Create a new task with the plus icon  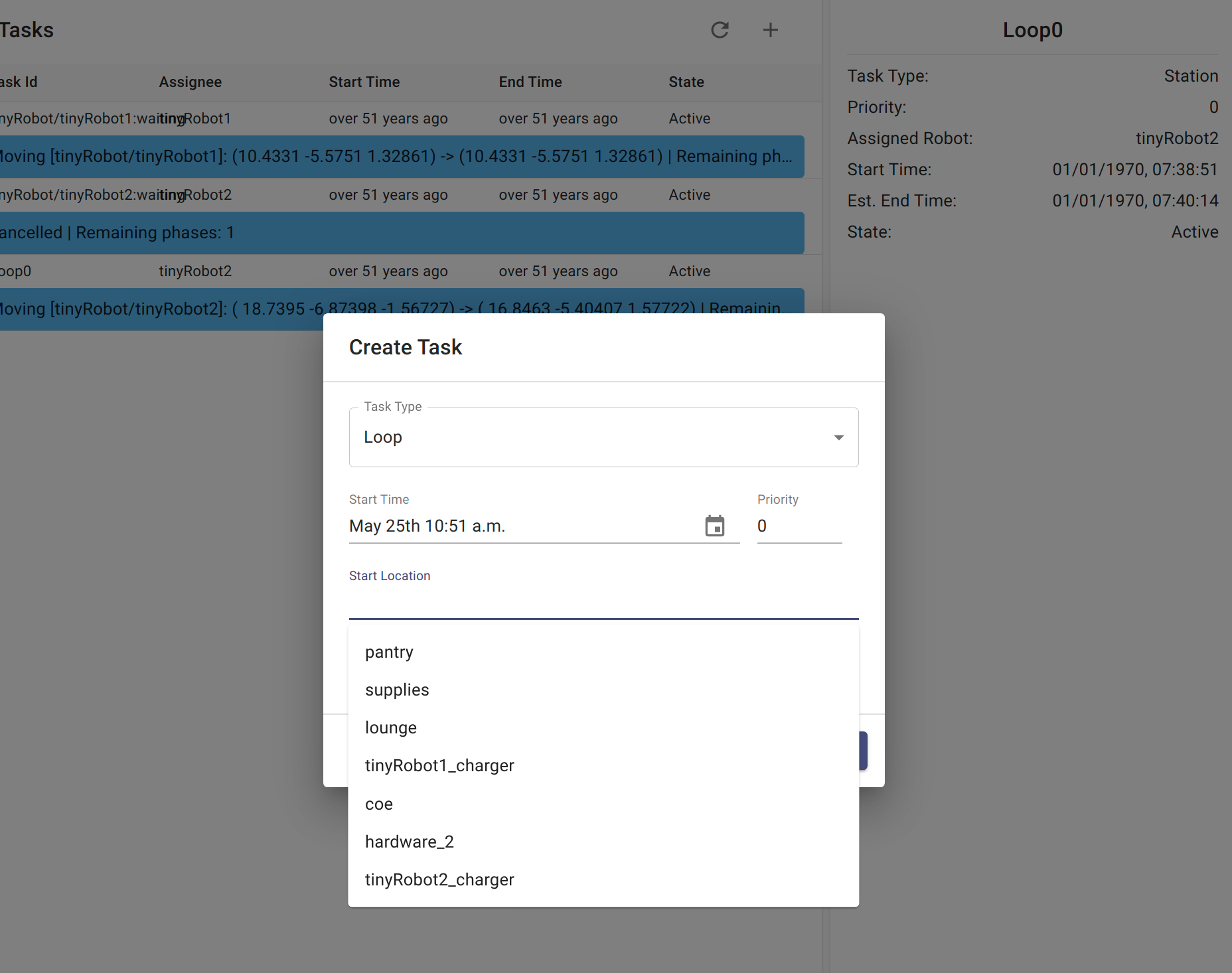coord(771,30)
